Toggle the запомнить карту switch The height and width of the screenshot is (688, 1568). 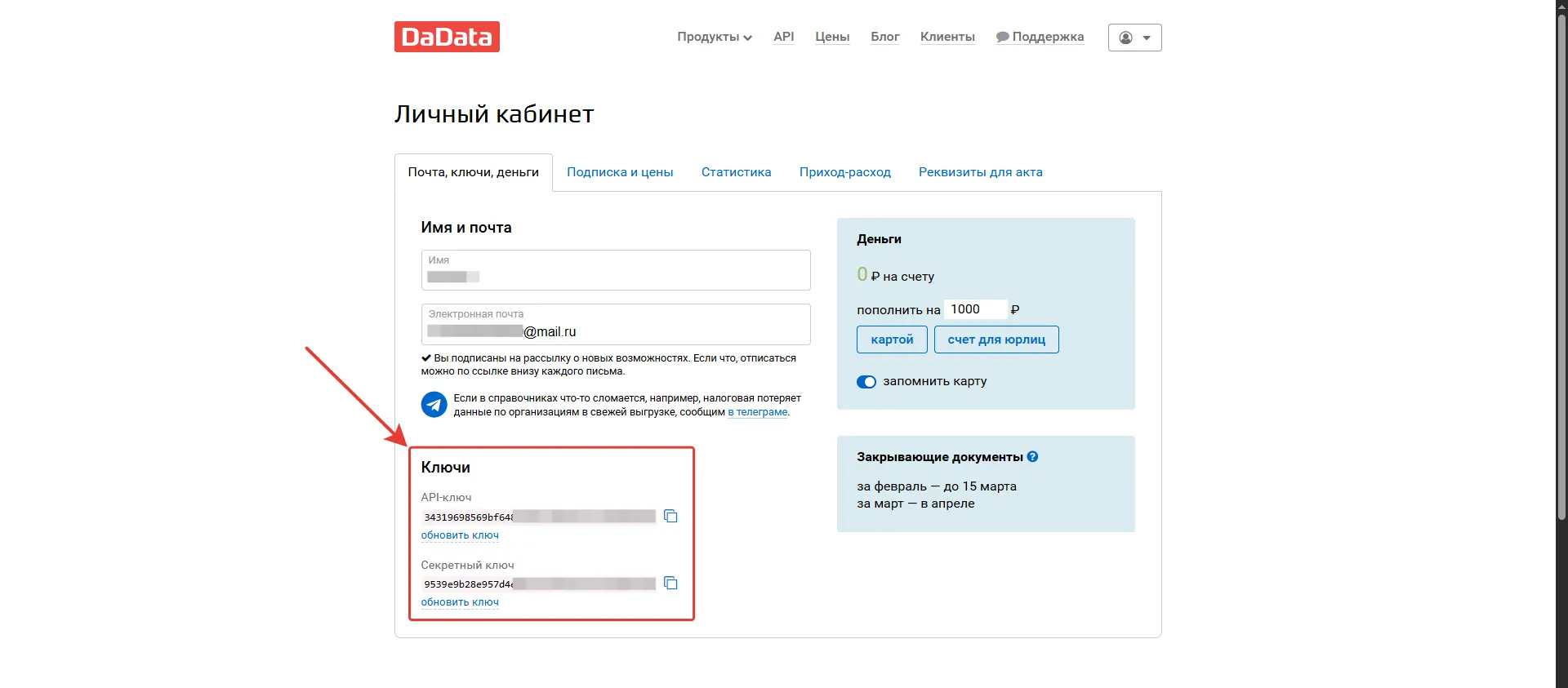point(866,382)
